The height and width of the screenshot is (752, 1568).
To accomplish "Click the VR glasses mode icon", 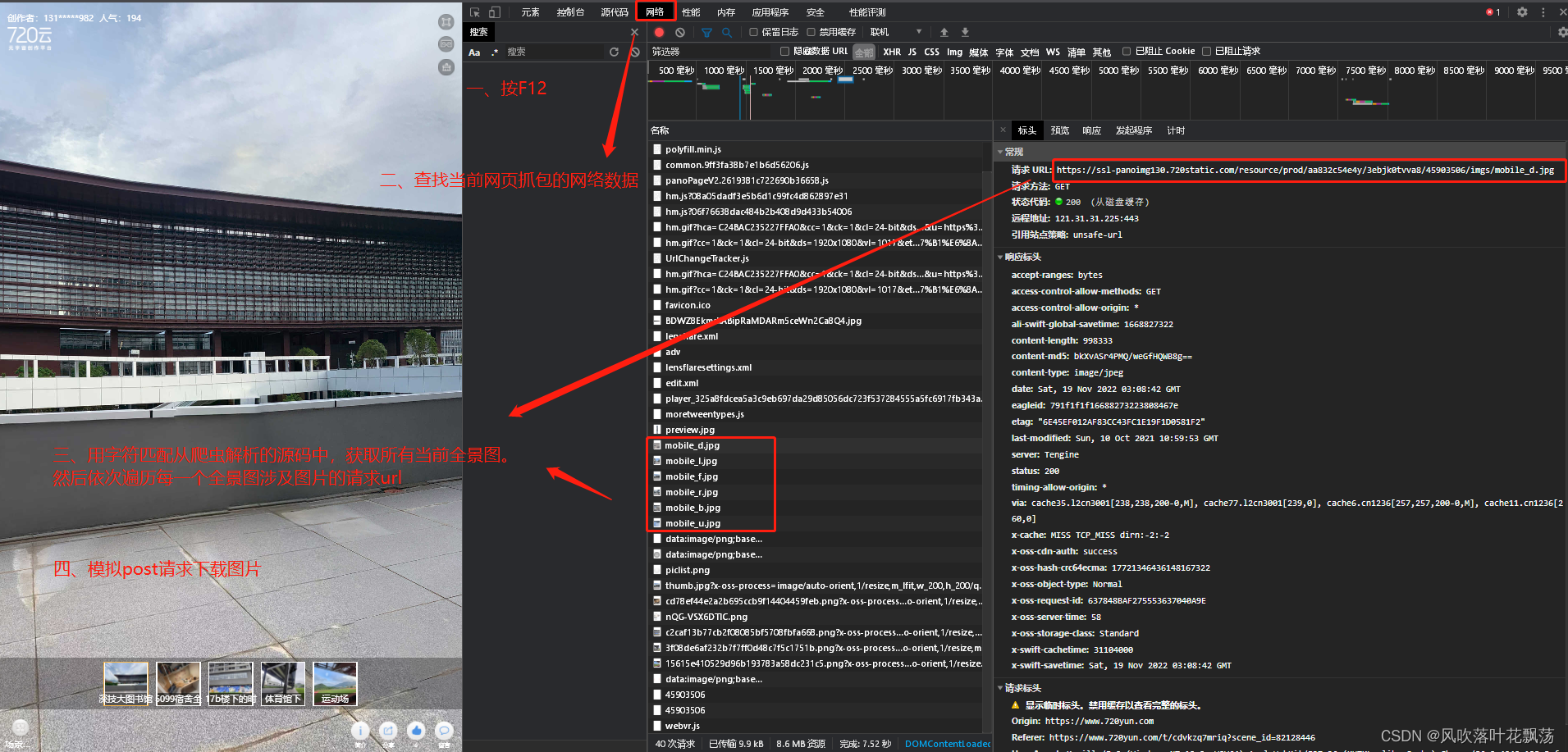I will pyautogui.click(x=446, y=43).
